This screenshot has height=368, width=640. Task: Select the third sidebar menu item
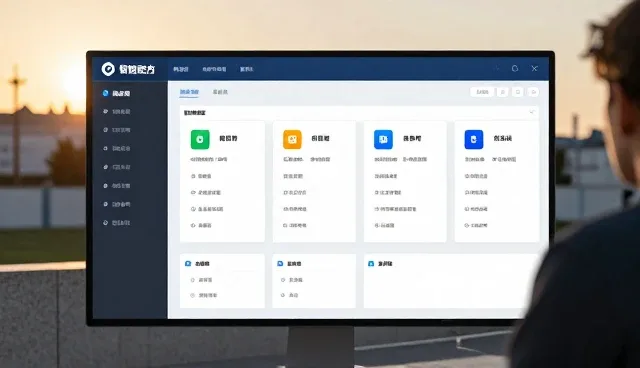(x=117, y=130)
